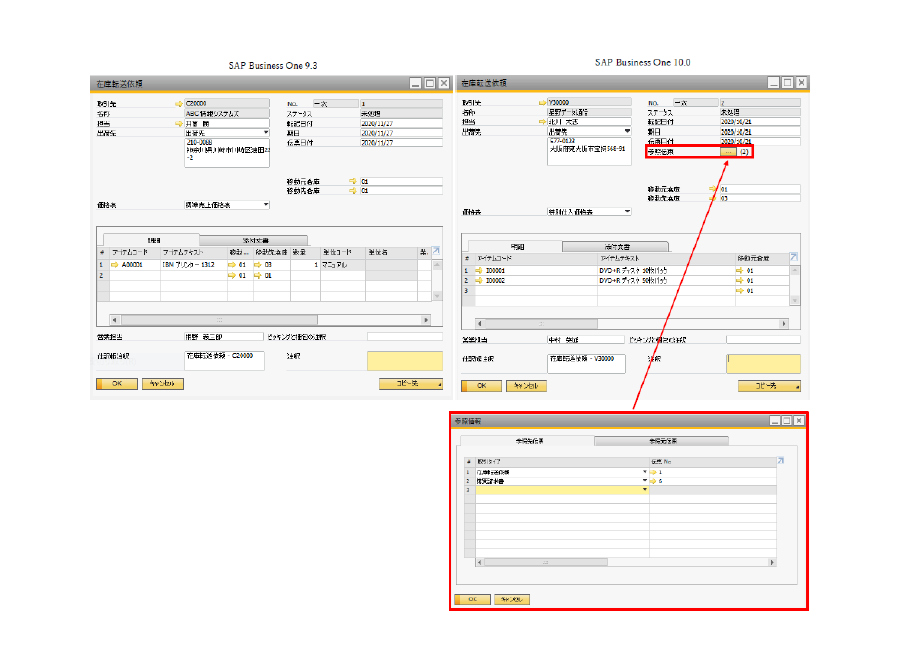Open row 2 document link arrow in reference dialog
The image size is (900, 665).
pos(653,481)
